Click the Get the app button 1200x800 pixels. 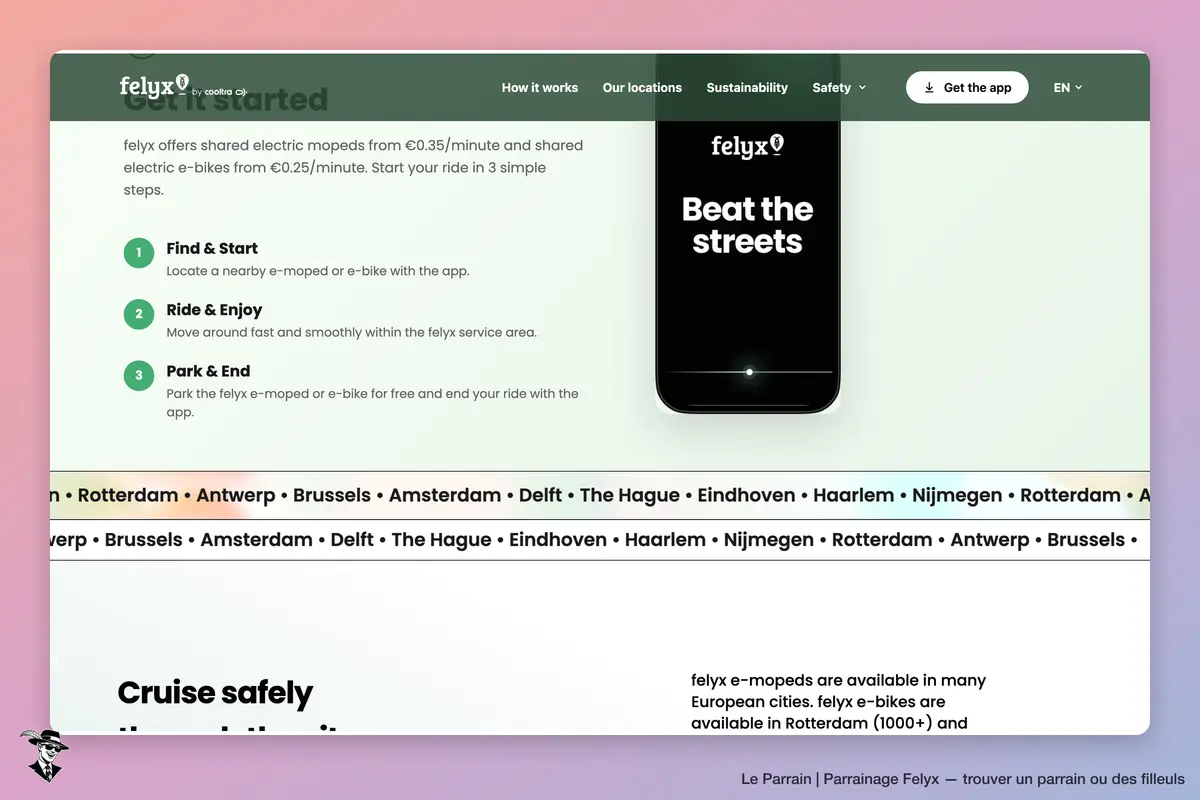coord(967,87)
